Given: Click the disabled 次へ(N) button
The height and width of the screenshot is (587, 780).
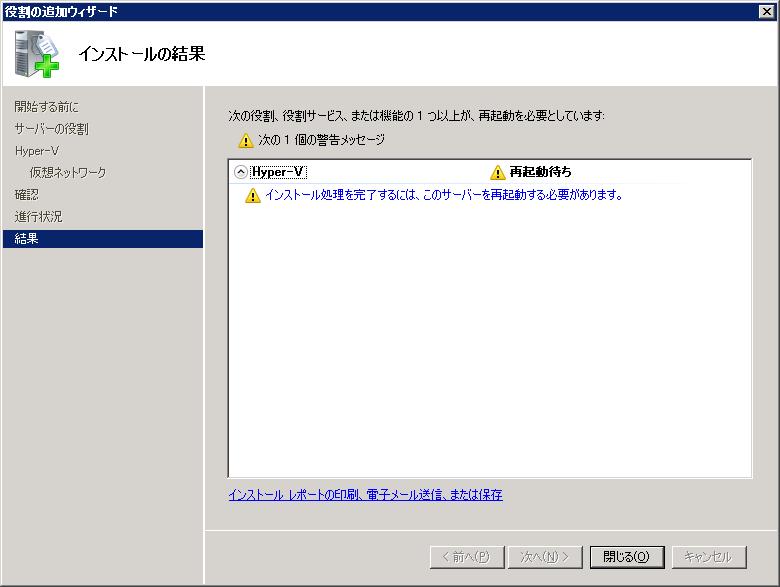Looking at the screenshot, I should tap(545, 557).
